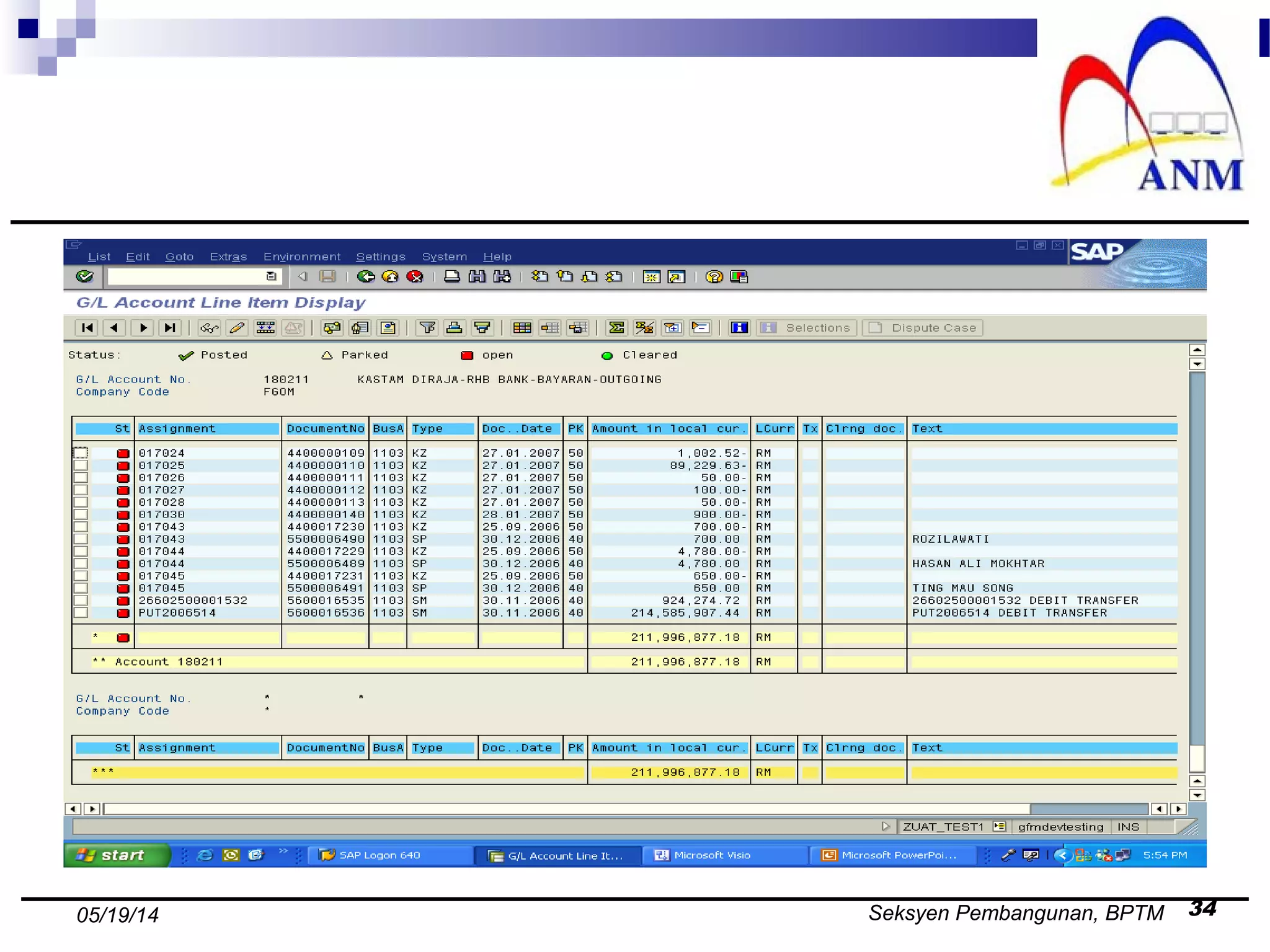Tick the checkbox for assignment 017030
The image size is (1270, 952).
coord(81,514)
